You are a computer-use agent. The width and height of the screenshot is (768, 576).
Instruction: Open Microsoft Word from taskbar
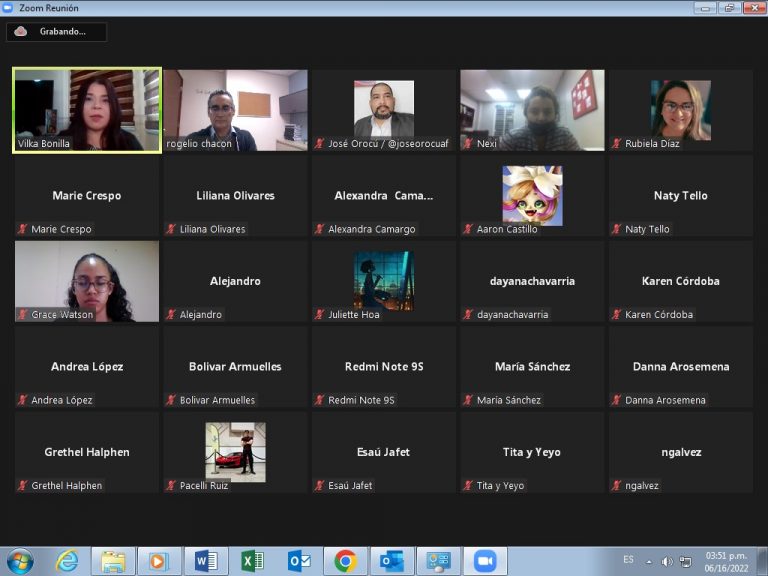point(206,561)
